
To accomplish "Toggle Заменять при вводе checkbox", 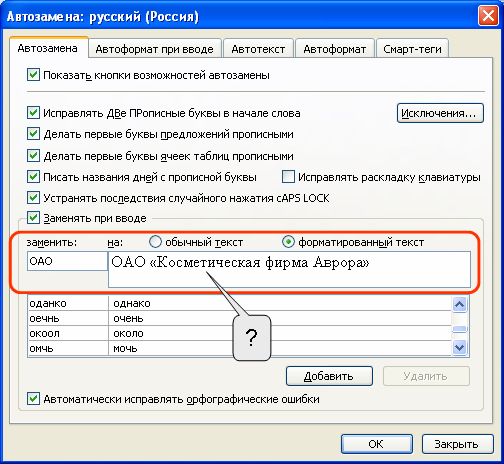I will click(33, 218).
